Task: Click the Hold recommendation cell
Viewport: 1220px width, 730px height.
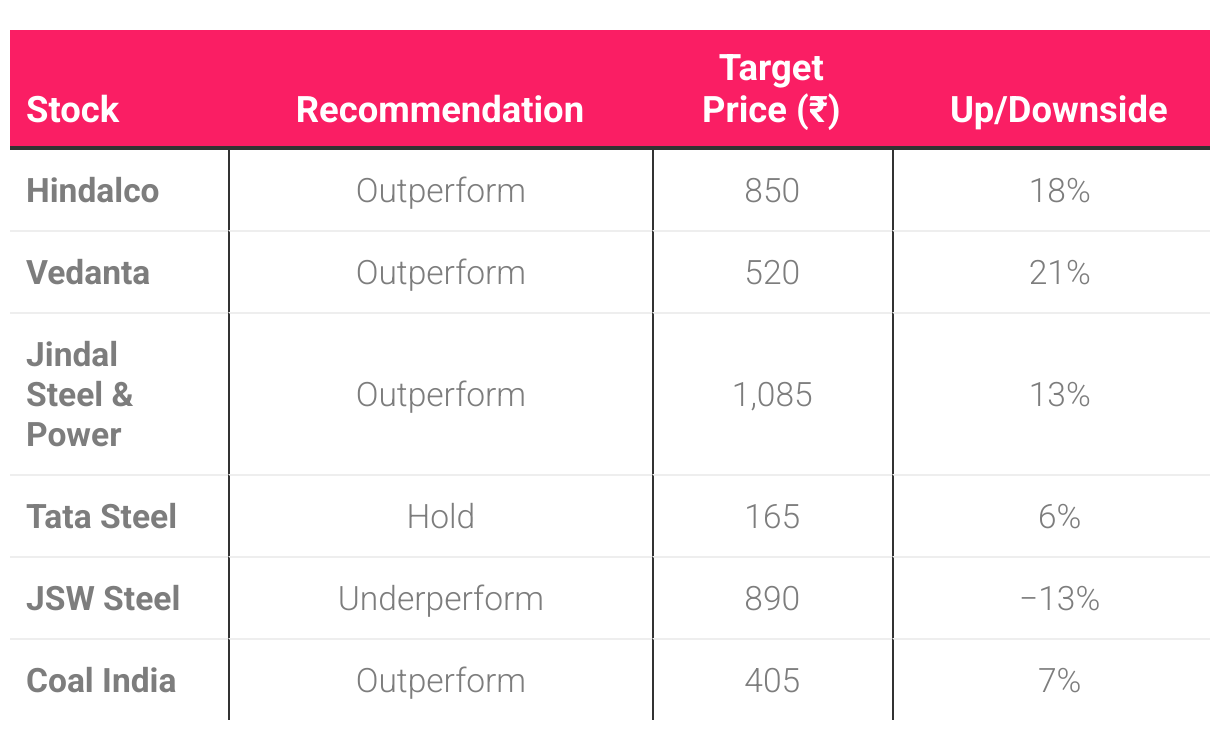Action: 440,517
